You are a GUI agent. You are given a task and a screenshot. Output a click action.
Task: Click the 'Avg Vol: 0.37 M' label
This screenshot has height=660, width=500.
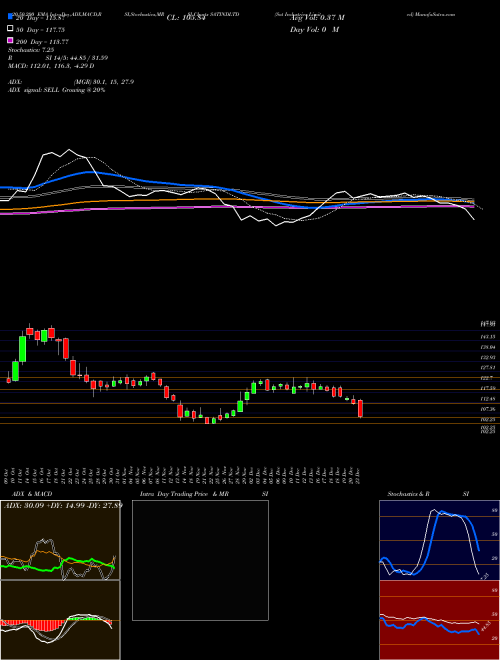tap(317, 18)
